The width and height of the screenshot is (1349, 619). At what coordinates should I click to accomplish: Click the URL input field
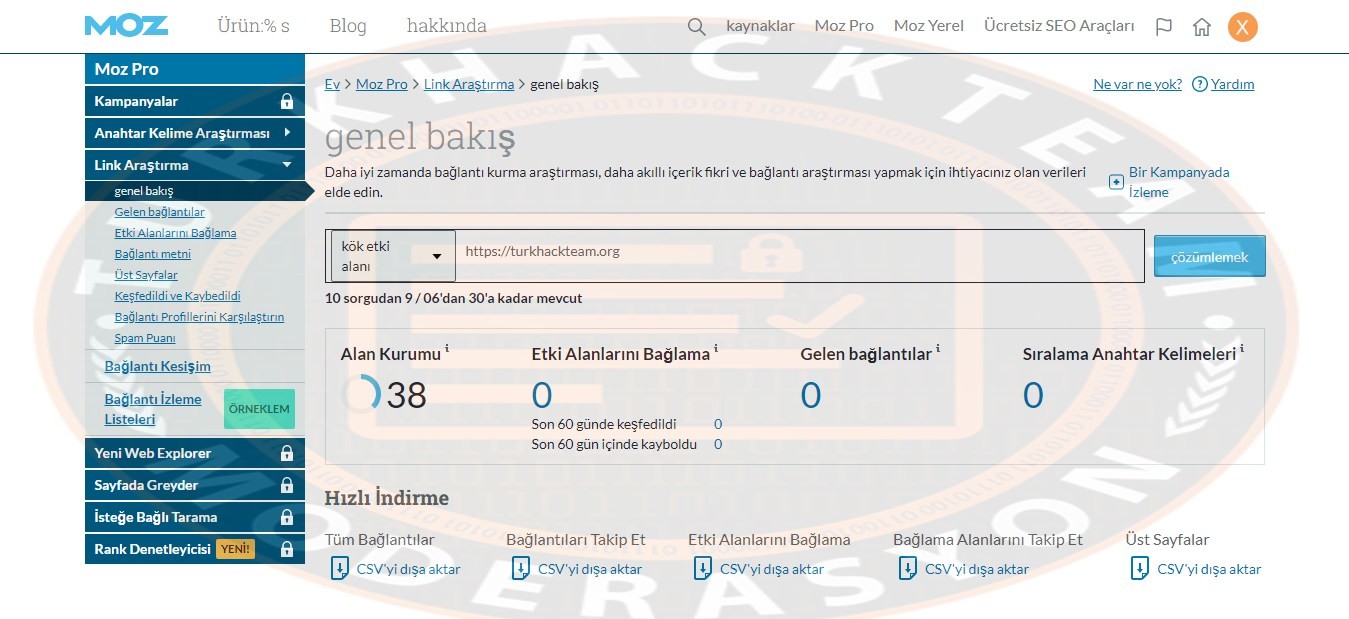coord(800,256)
